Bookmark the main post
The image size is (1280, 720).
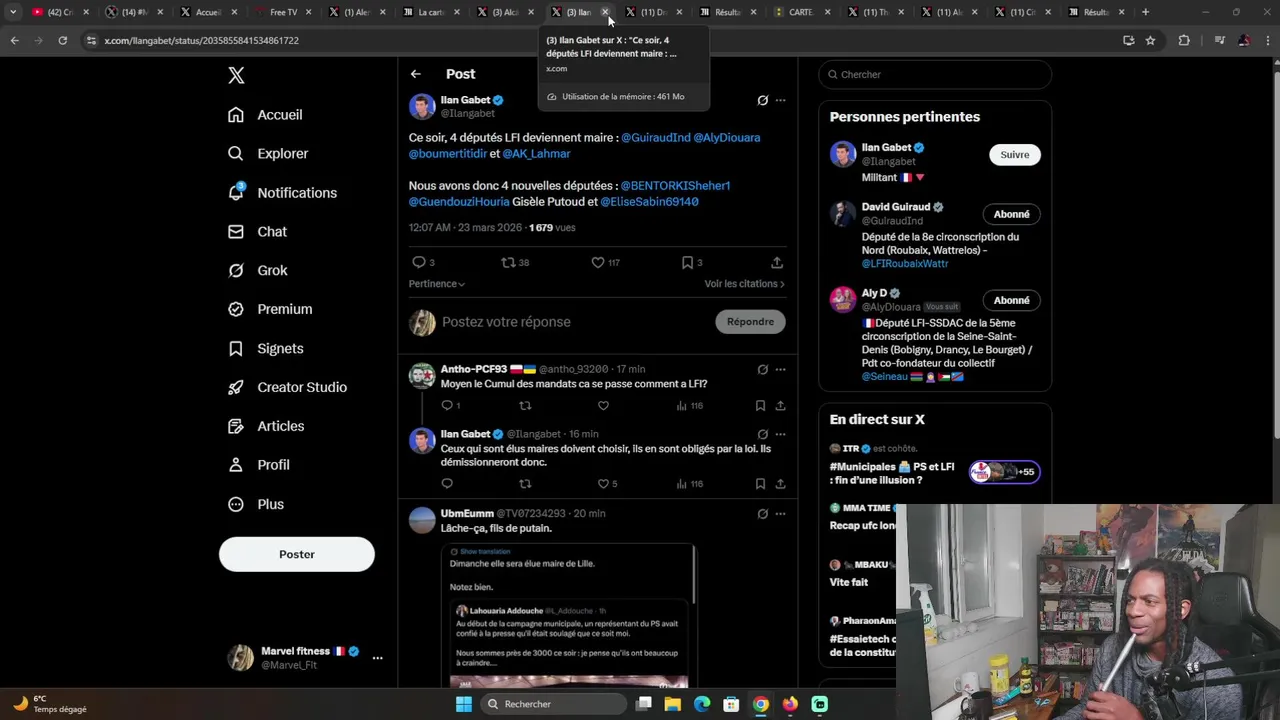[x=687, y=262]
